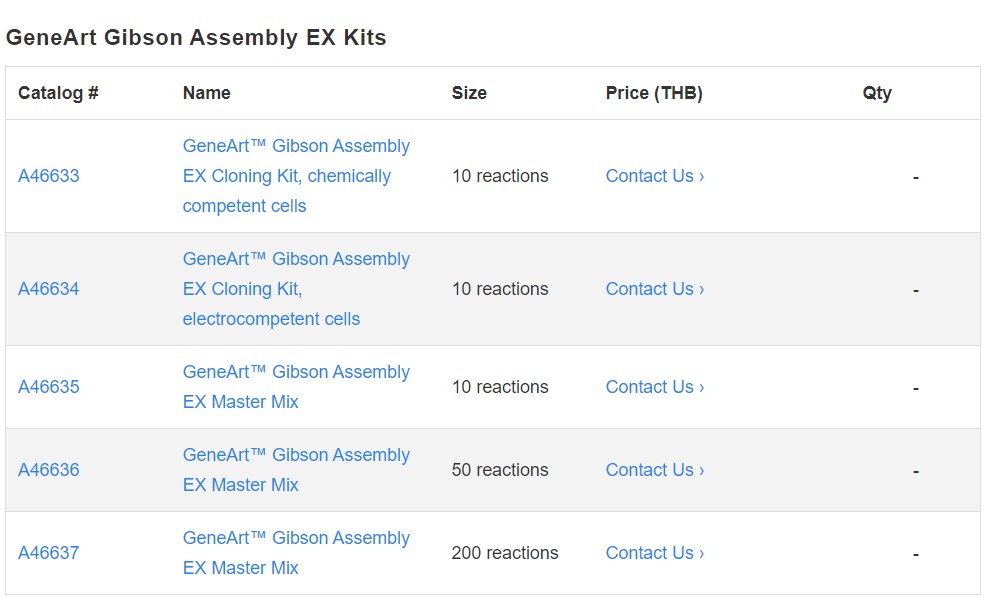Click Contact Us in the A46634 row
990x598 pixels.
click(655, 289)
